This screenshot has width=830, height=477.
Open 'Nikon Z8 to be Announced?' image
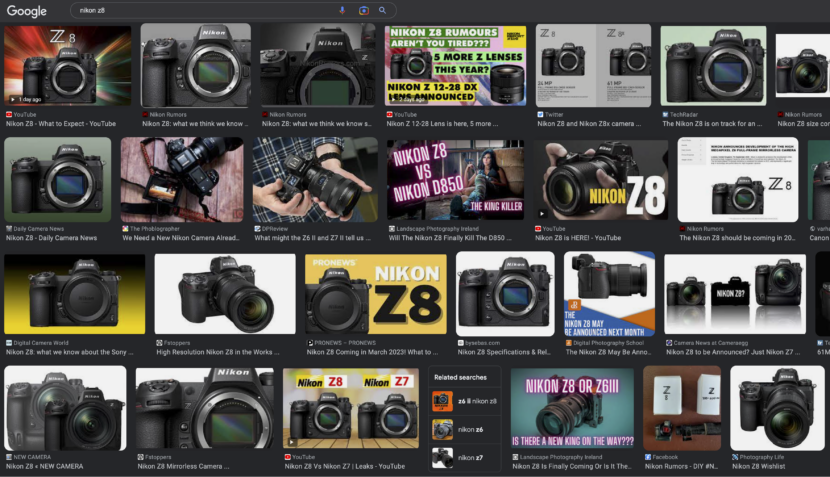[x=735, y=294]
